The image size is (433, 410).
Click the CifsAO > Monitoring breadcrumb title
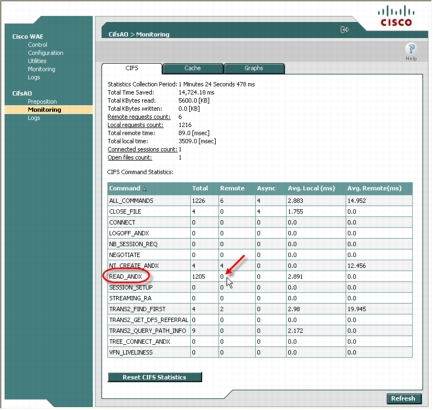(139, 34)
